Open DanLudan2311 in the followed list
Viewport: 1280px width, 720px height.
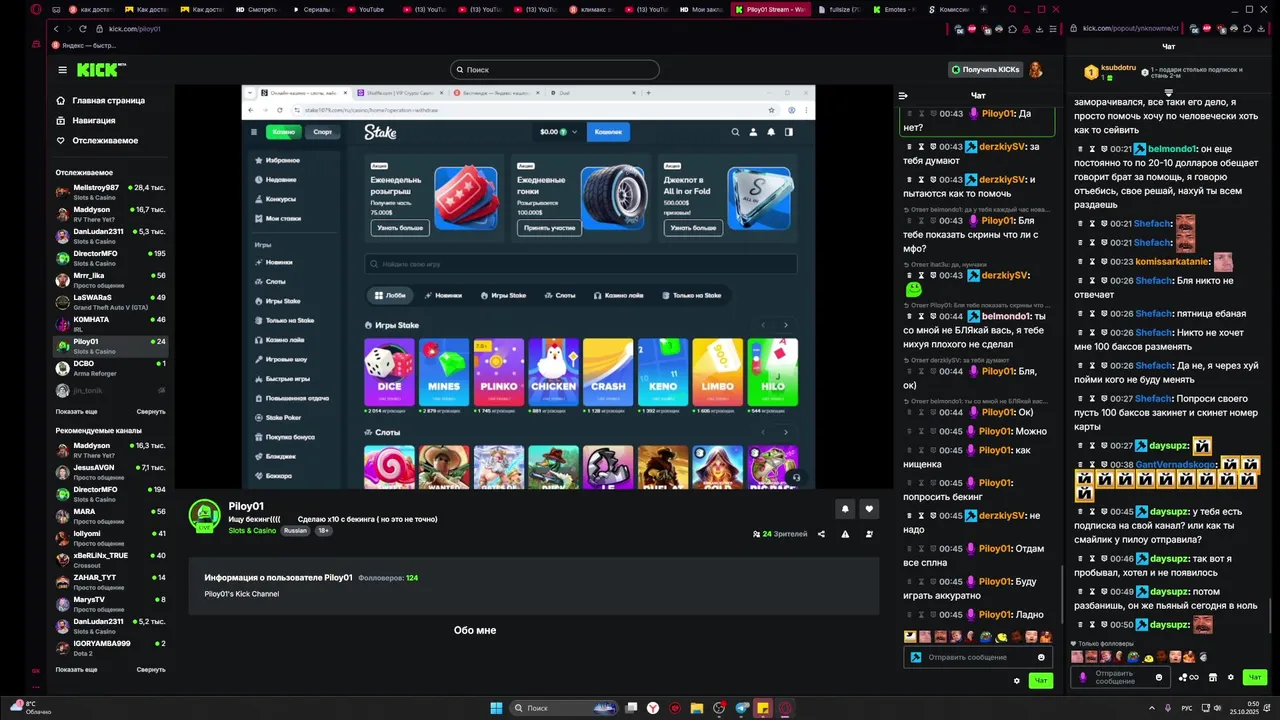point(110,234)
